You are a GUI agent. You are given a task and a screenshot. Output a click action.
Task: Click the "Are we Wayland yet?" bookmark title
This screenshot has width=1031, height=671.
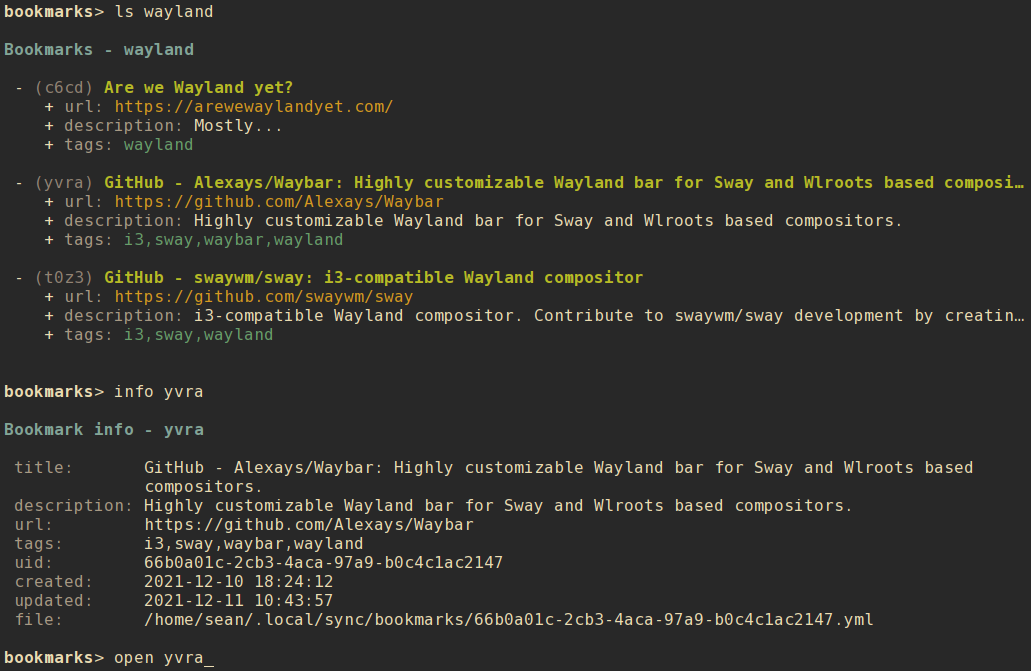[x=198, y=88]
